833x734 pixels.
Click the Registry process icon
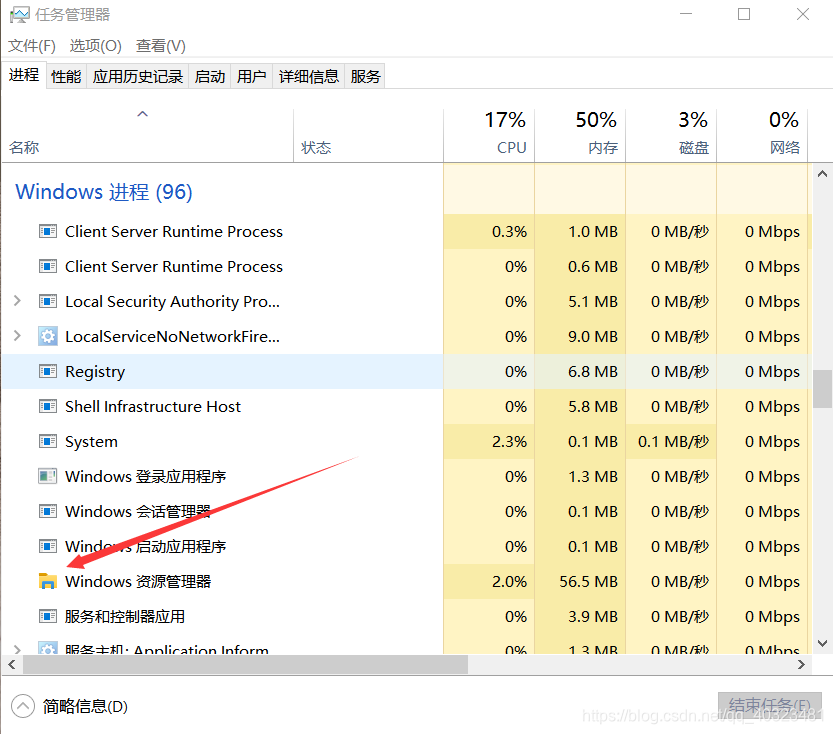click(48, 371)
